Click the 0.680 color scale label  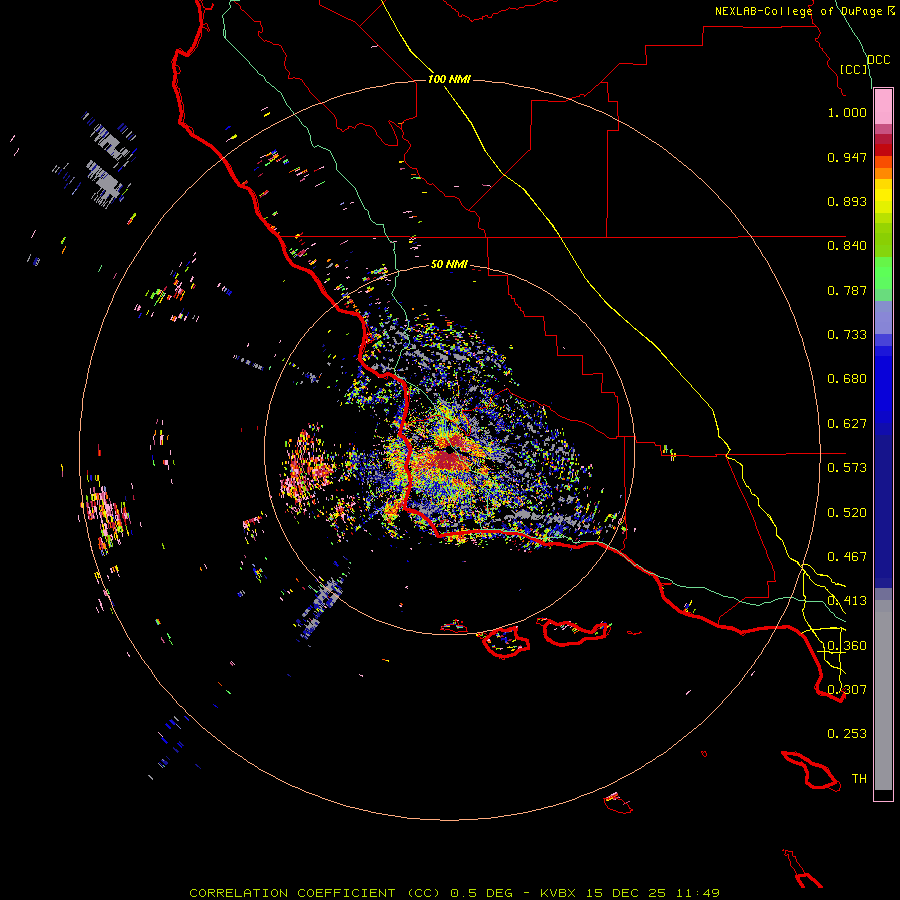click(847, 379)
